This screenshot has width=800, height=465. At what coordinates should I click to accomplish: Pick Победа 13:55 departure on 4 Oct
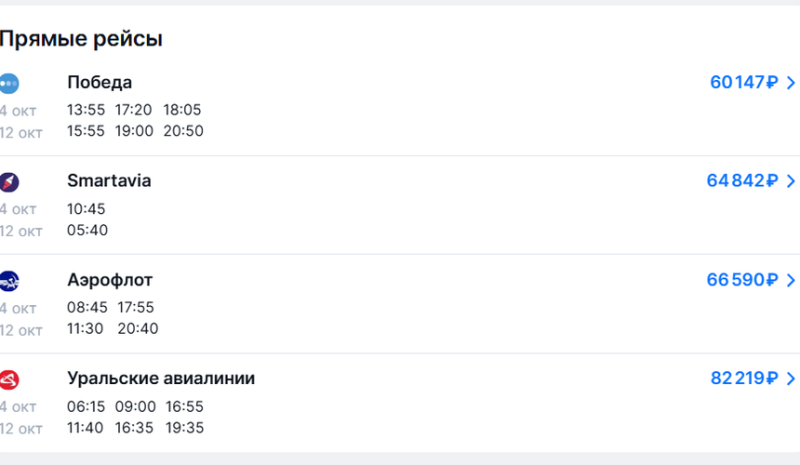pos(85,110)
